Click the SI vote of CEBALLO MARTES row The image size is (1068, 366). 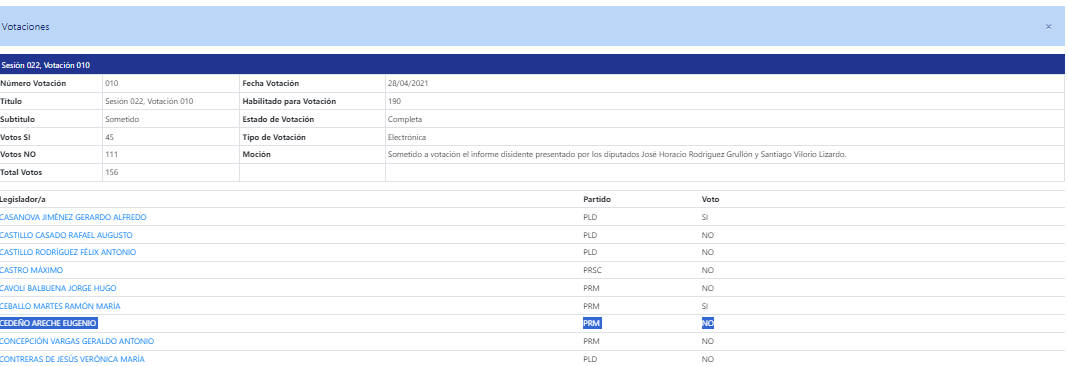[705, 306]
